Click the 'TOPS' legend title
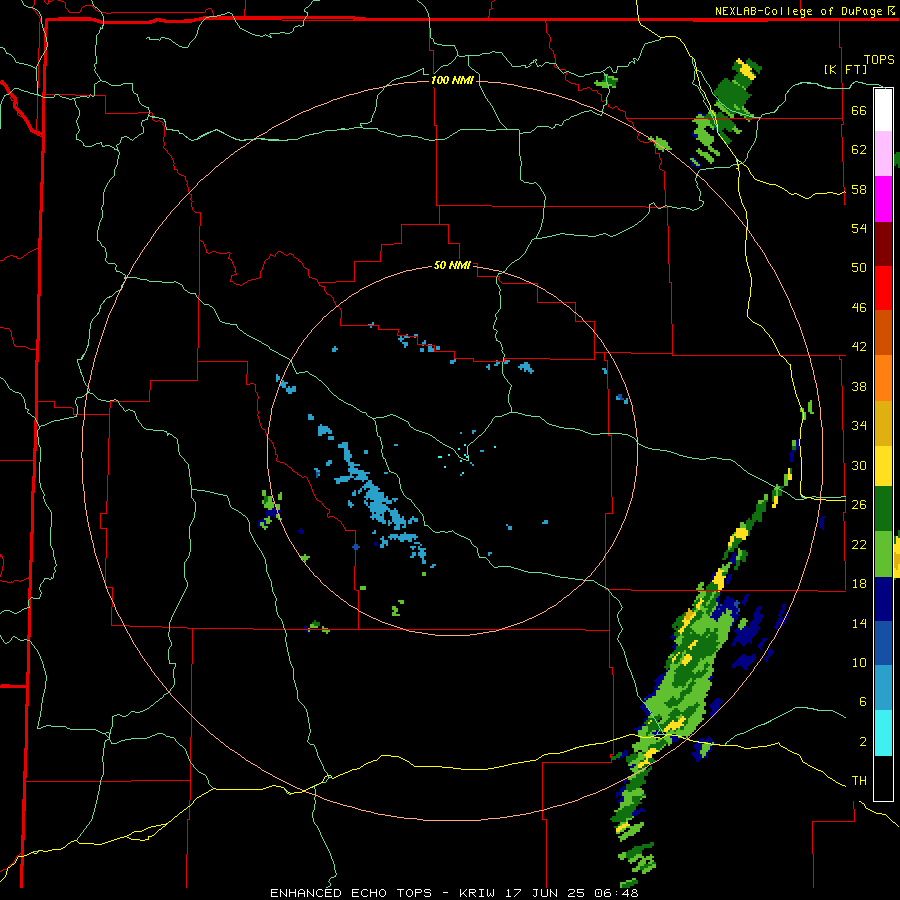 pos(879,59)
